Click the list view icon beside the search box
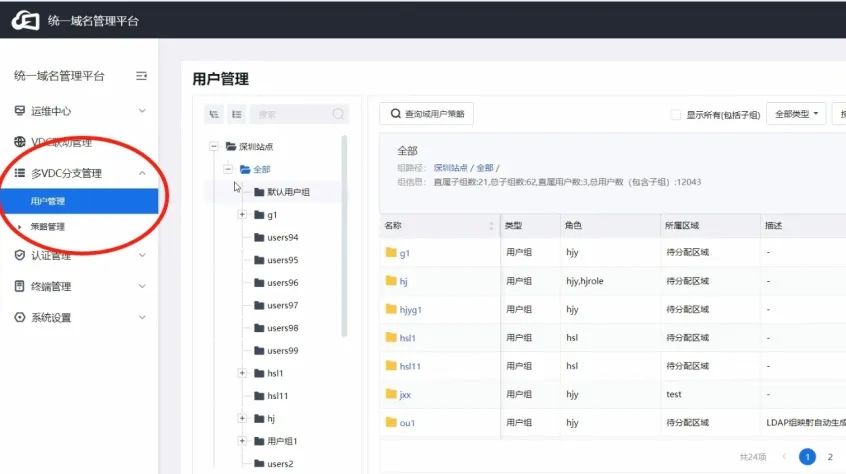This screenshot has width=846, height=474. click(236, 115)
